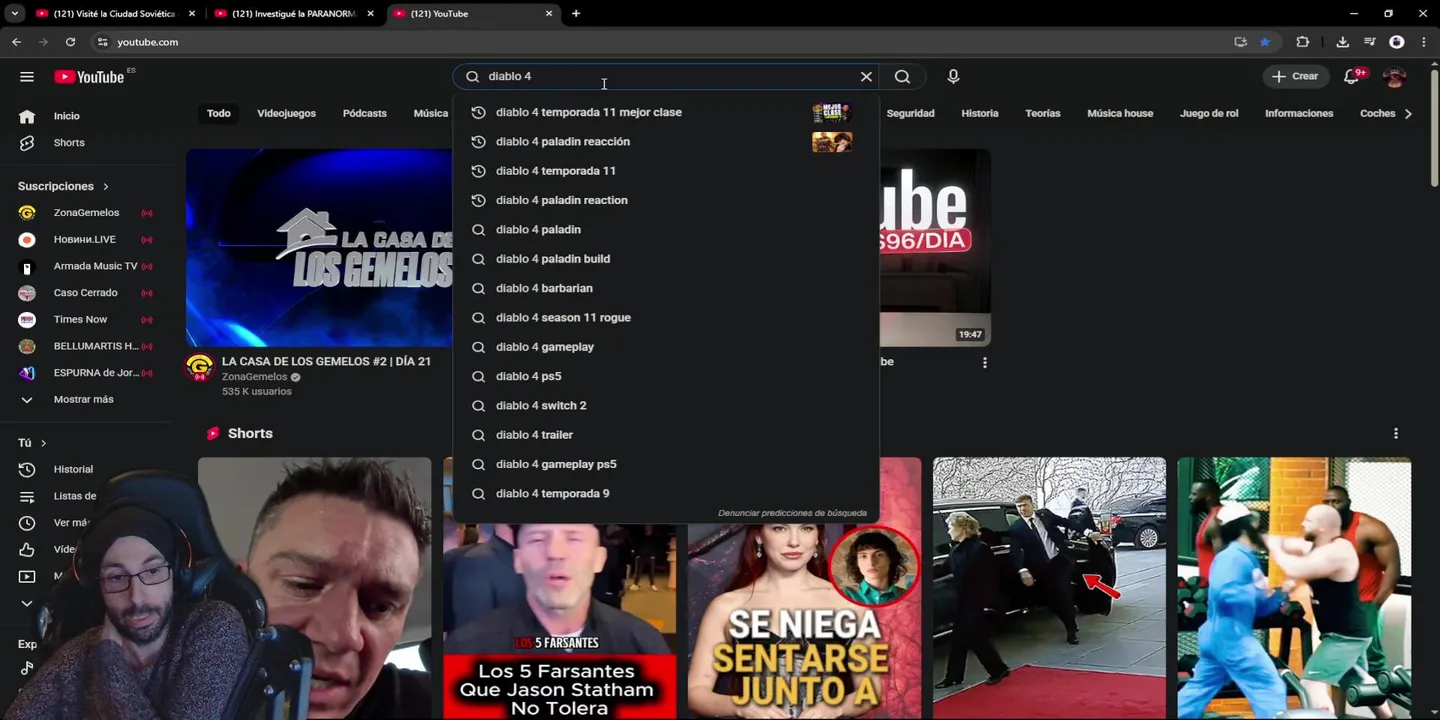This screenshot has width=1440, height=720.
Task: Open La Casa de los Gemelos thumbnail
Action: [319, 248]
